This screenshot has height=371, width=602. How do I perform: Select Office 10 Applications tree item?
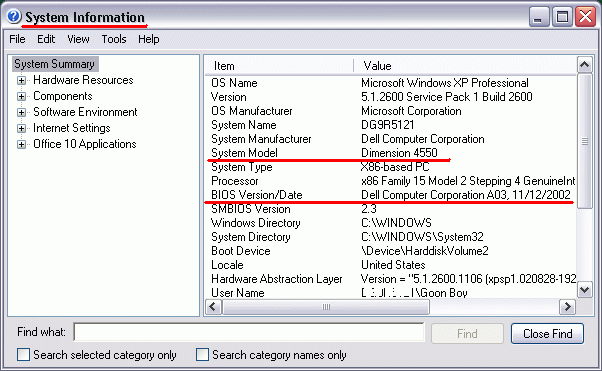(x=85, y=144)
